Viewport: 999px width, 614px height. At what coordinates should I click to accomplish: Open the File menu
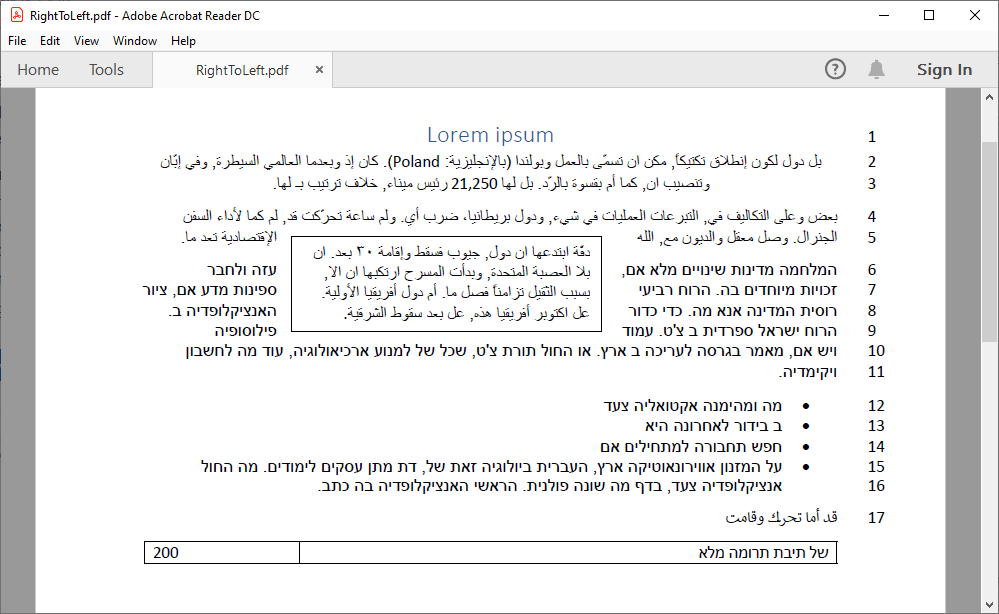coord(17,41)
